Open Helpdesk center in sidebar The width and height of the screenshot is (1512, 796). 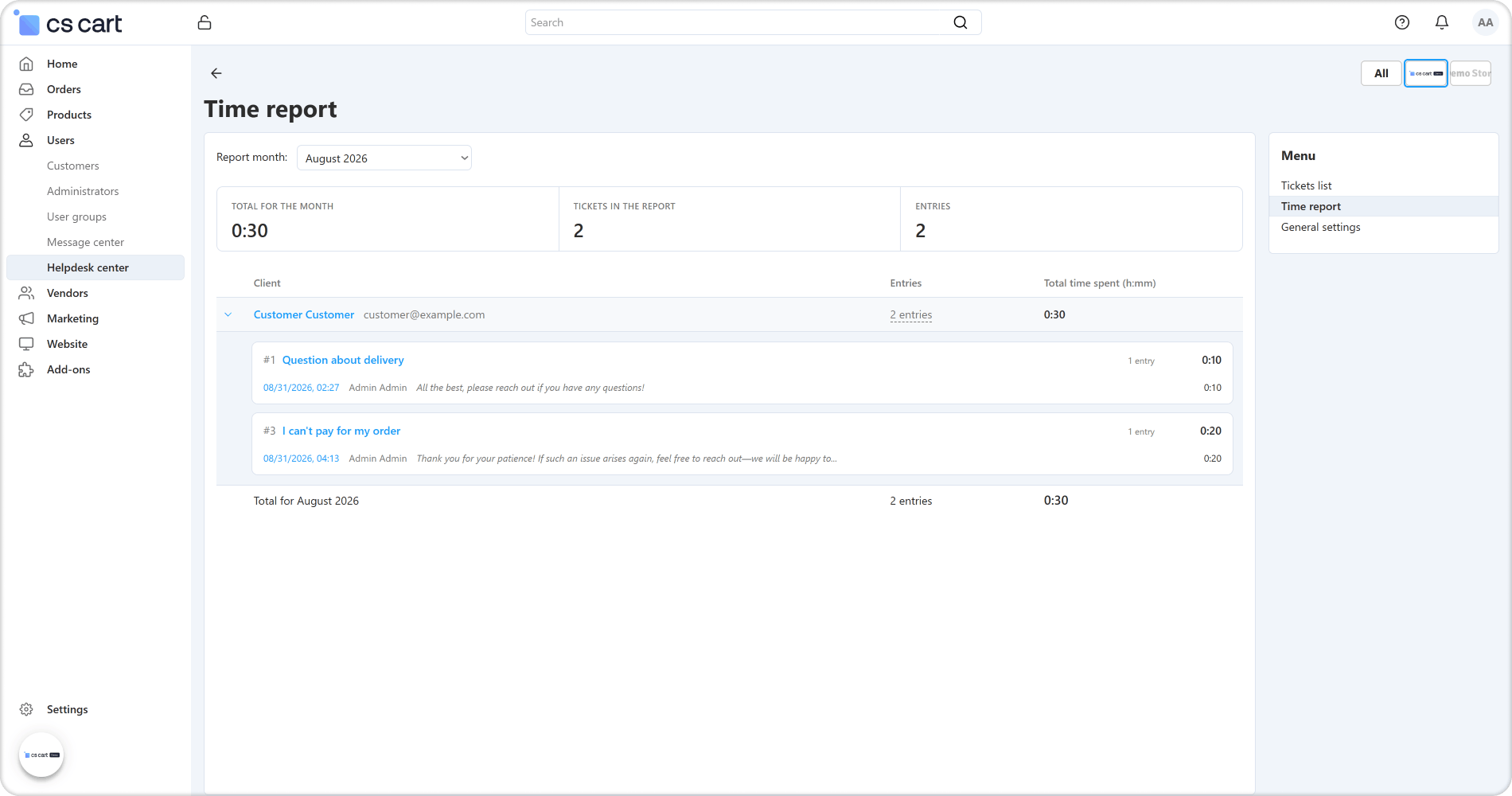coord(95,267)
